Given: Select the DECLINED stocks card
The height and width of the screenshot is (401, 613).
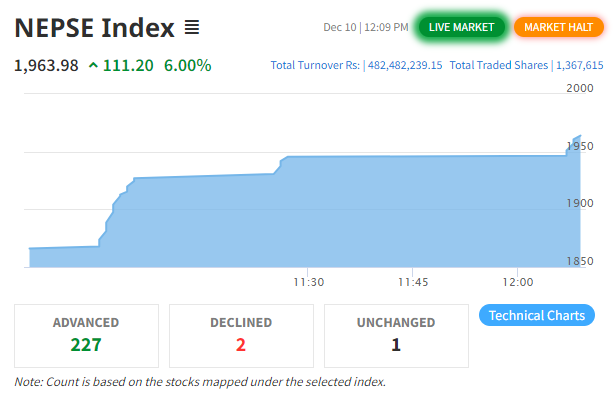Looking at the screenshot, I should [241, 334].
